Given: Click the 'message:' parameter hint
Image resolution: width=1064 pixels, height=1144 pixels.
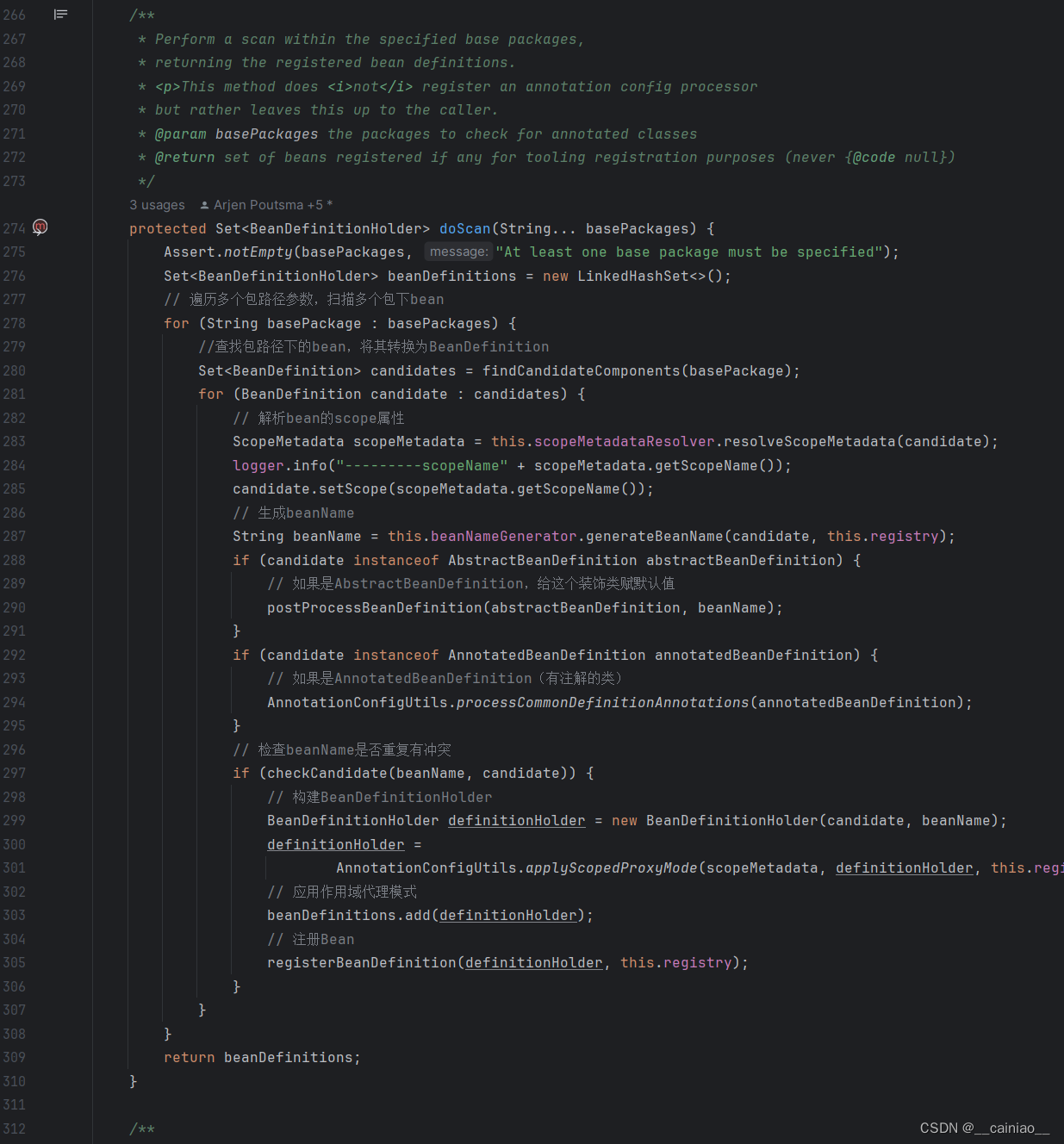Looking at the screenshot, I should pyautogui.click(x=458, y=252).
